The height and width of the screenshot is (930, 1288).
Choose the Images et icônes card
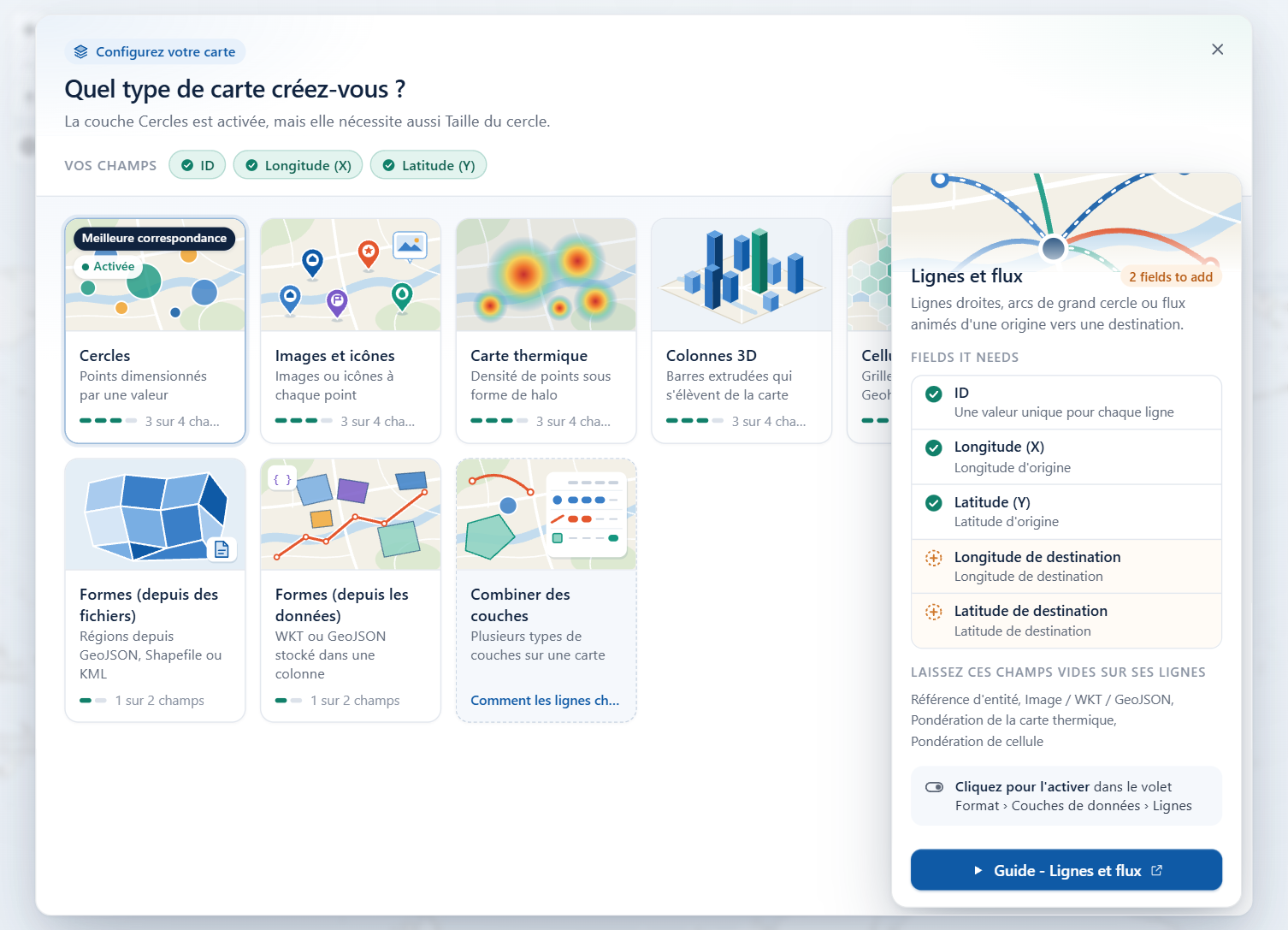pyautogui.click(x=351, y=331)
